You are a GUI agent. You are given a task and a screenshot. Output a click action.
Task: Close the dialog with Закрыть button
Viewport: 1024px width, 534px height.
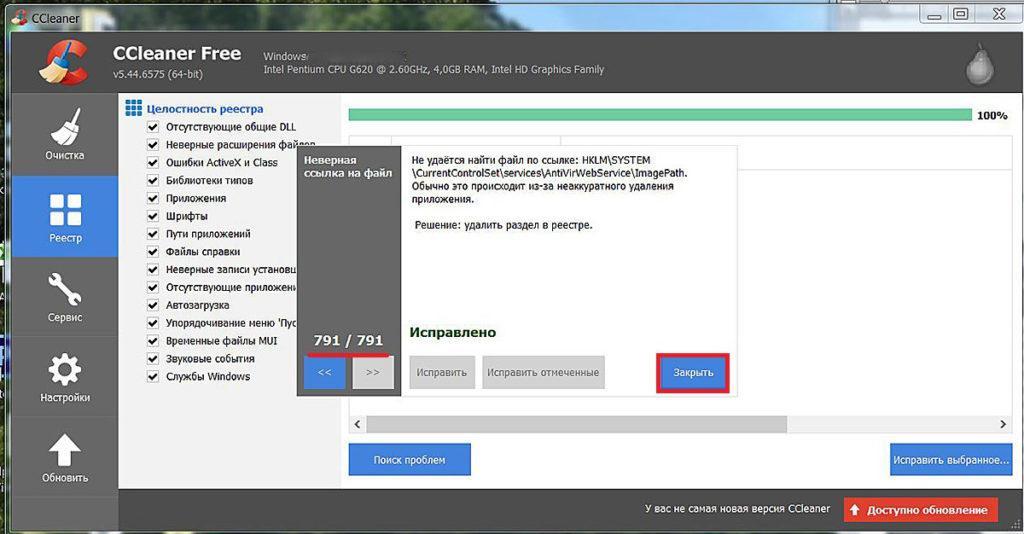coord(693,373)
